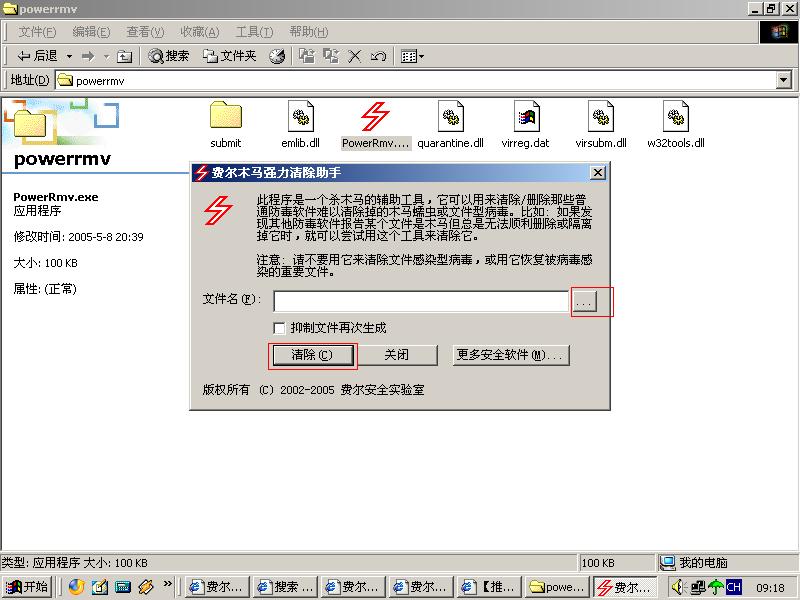Switch to the 搜索 taskbar window

pyautogui.click(x=286, y=587)
